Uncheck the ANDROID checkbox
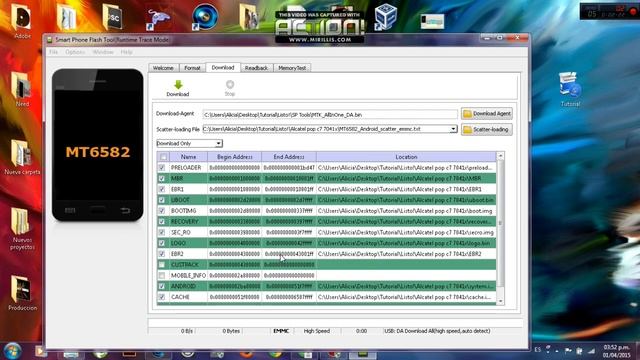 pos(162,286)
